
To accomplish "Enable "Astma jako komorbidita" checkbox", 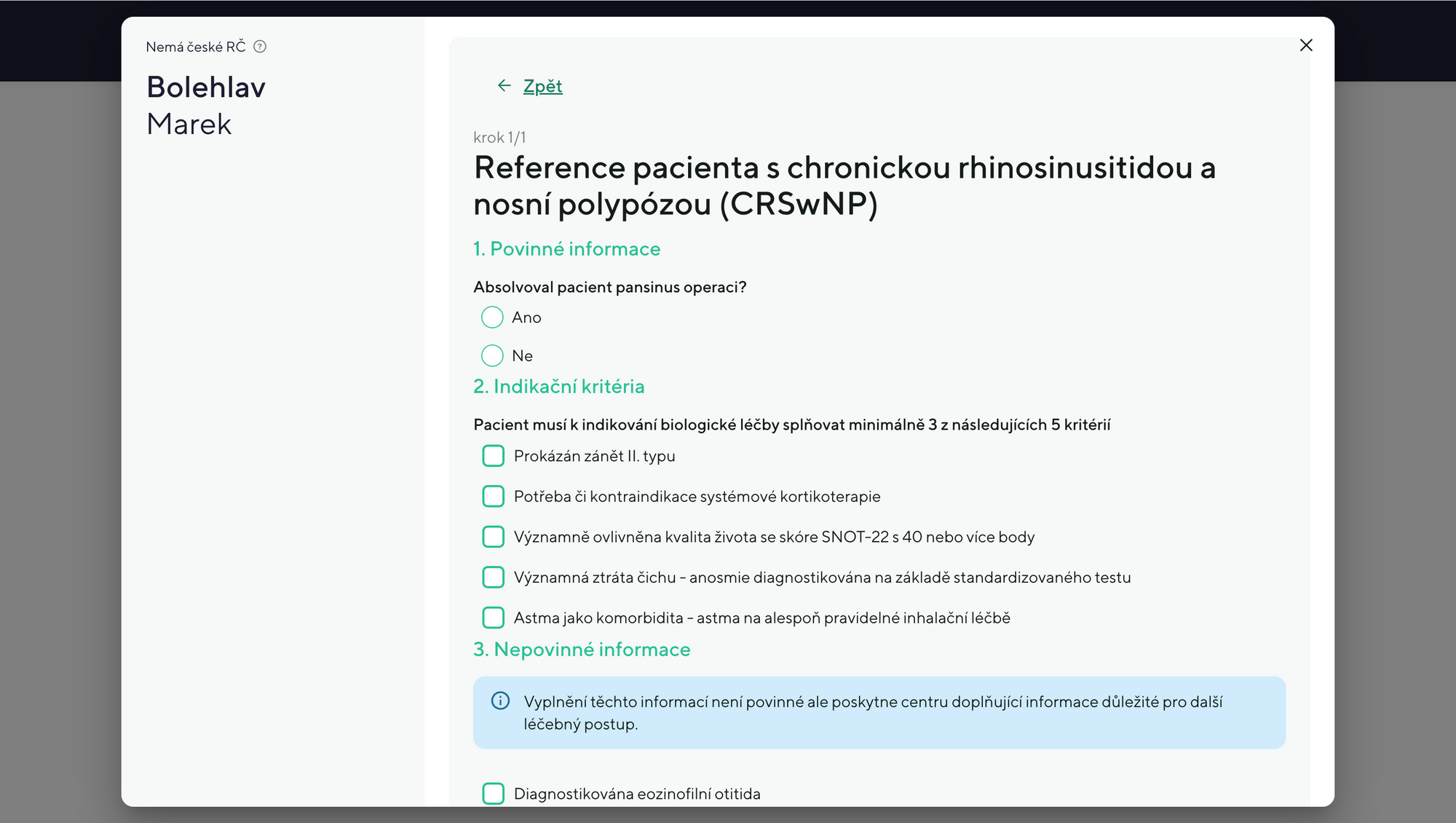I will point(493,617).
